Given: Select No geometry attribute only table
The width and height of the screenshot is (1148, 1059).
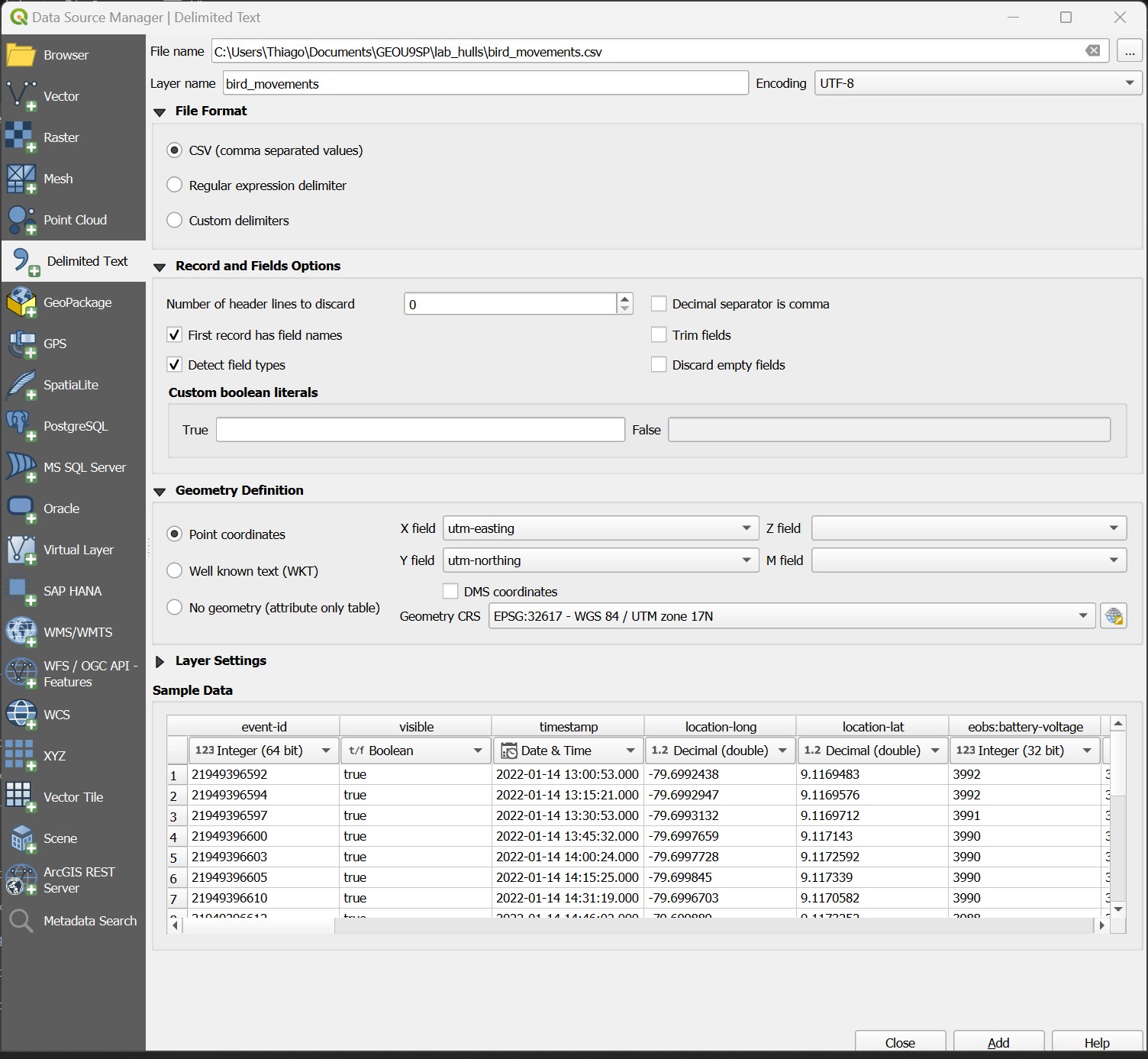Looking at the screenshot, I should tap(175, 607).
